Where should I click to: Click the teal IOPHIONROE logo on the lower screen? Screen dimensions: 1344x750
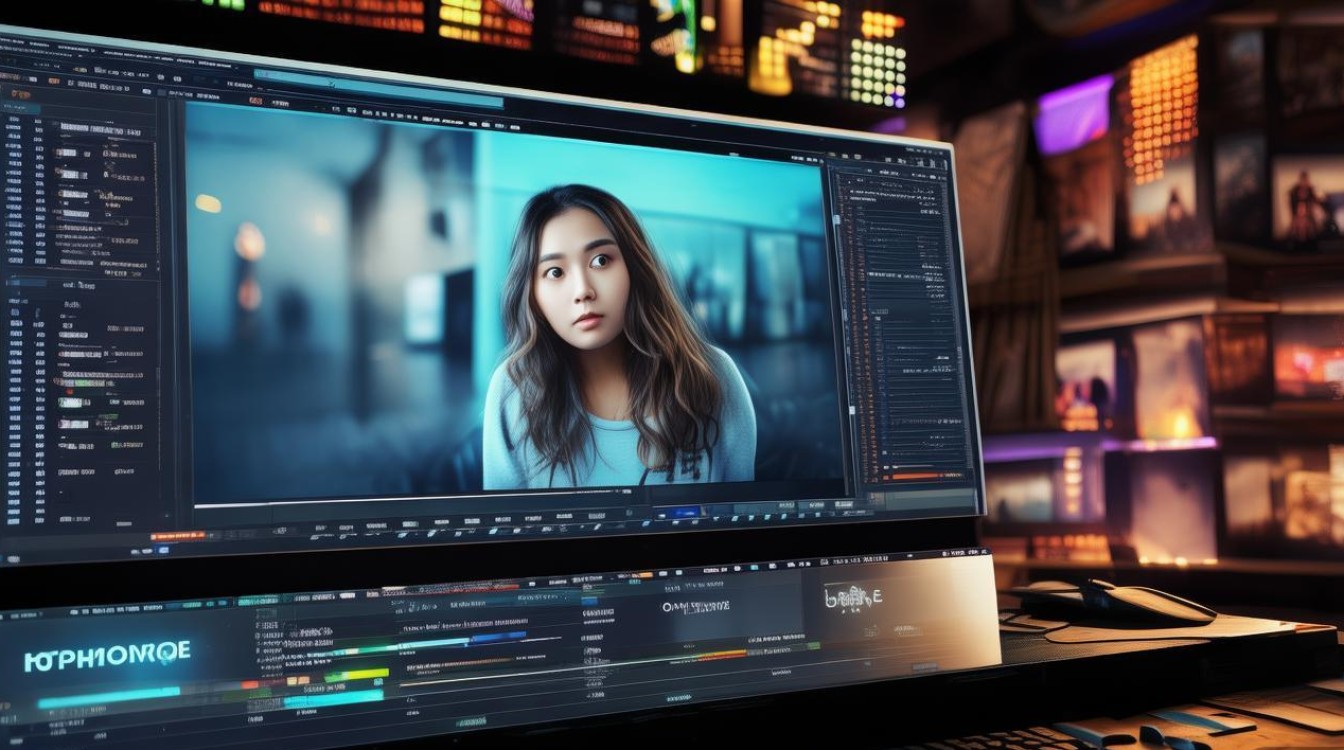(x=107, y=656)
